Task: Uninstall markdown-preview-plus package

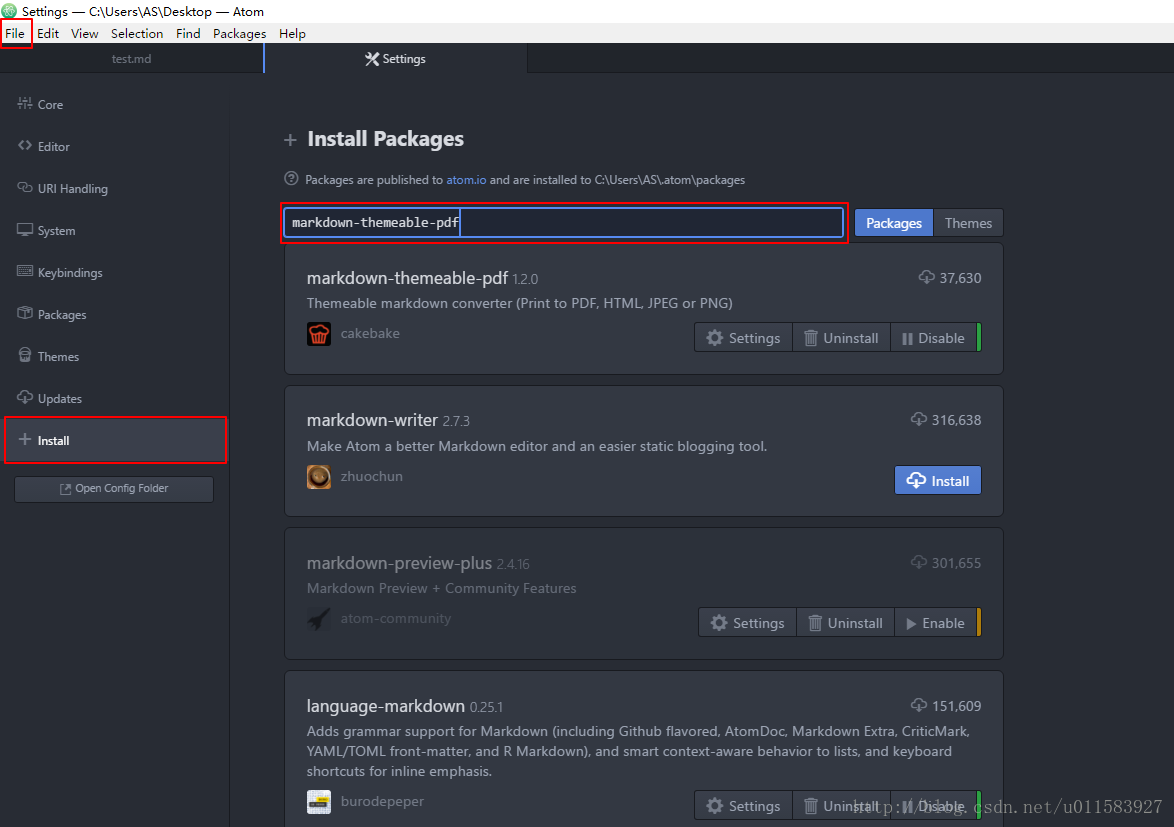Action: pos(845,623)
